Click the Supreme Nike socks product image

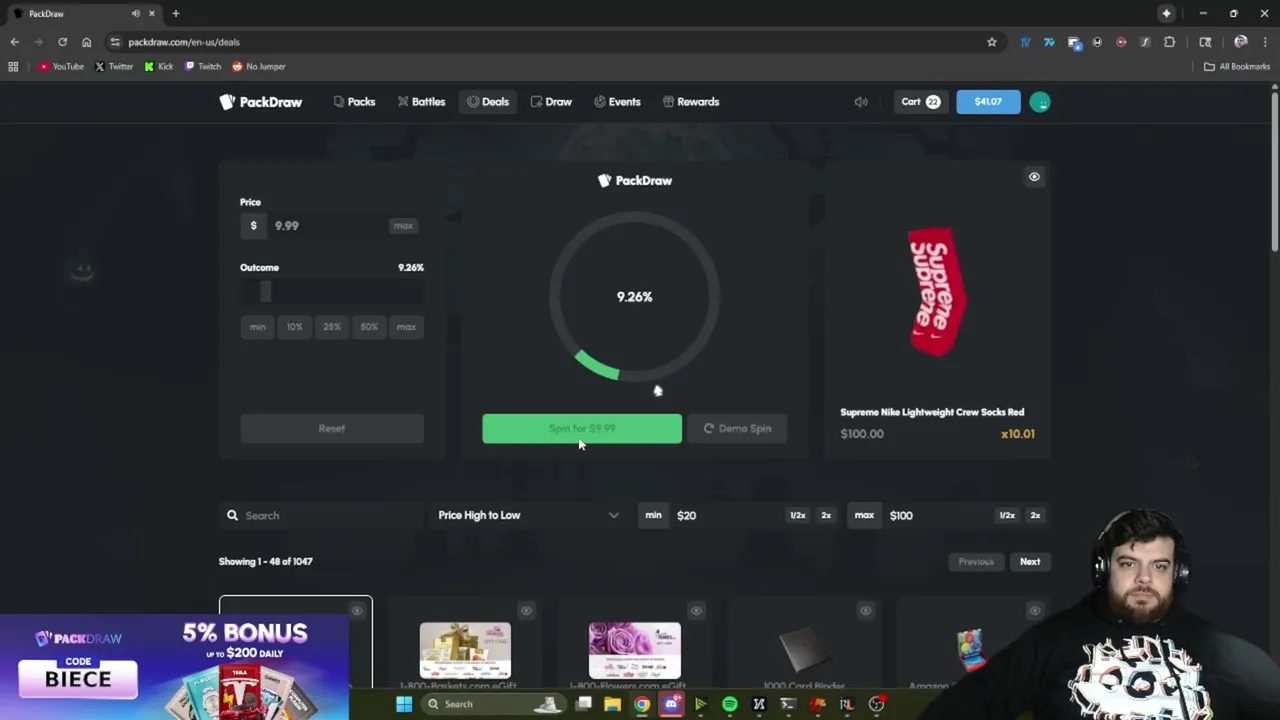point(937,291)
